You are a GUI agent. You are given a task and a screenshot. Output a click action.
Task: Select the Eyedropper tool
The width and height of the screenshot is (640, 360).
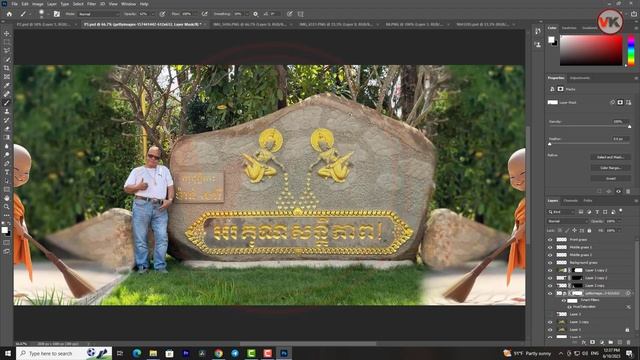[x=7, y=85]
